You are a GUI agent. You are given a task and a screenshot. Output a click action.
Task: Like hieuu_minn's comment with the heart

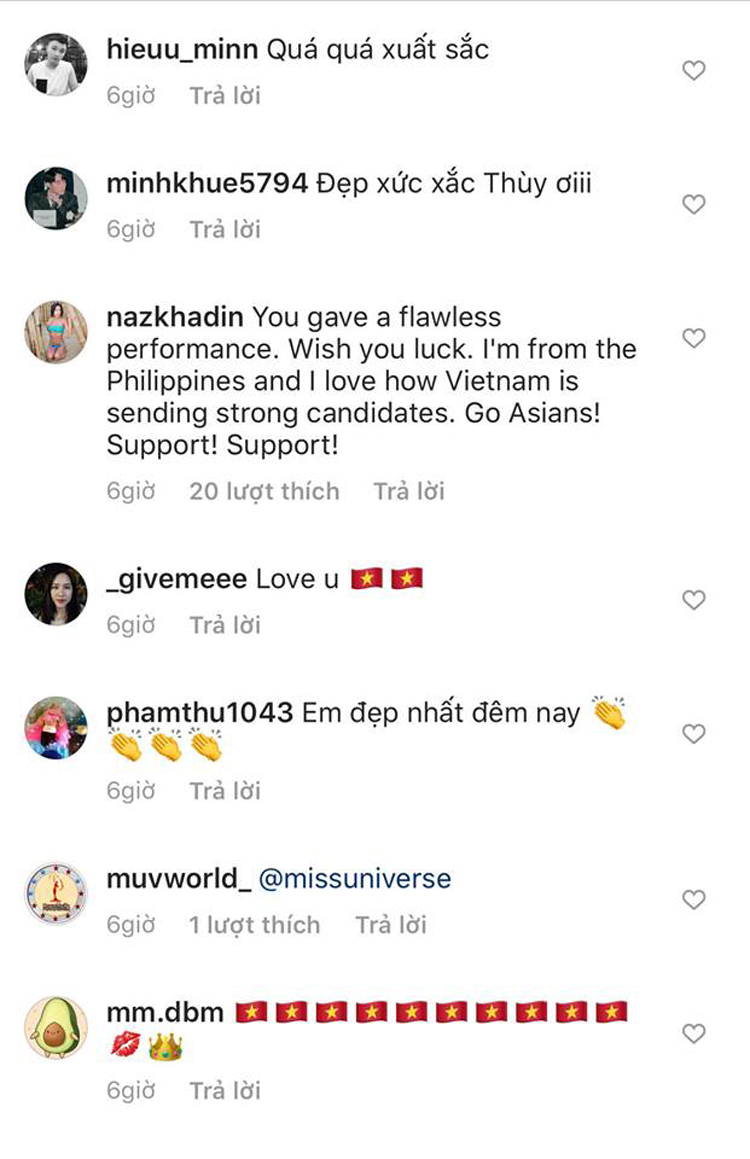pyautogui.click(x=693, y=71)
